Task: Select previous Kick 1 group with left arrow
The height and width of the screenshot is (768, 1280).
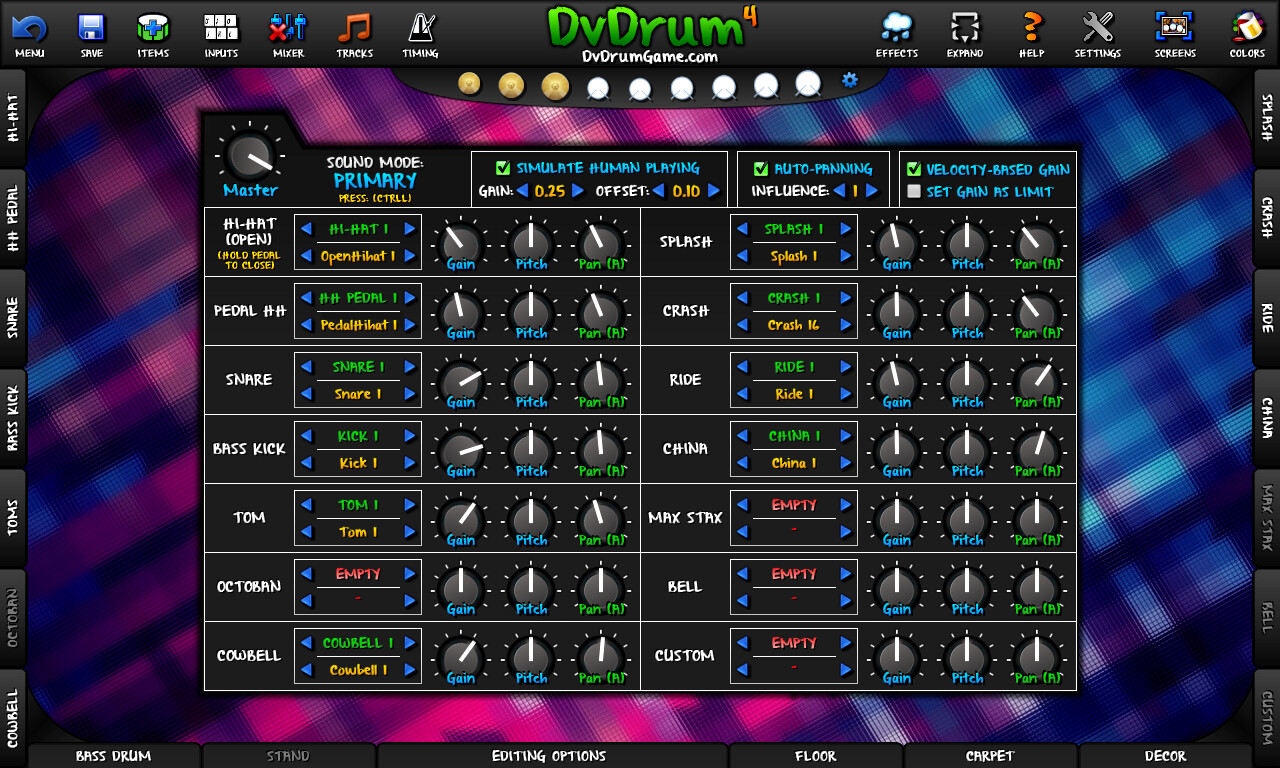Action: pyautogui.click(x=306, y=436)
